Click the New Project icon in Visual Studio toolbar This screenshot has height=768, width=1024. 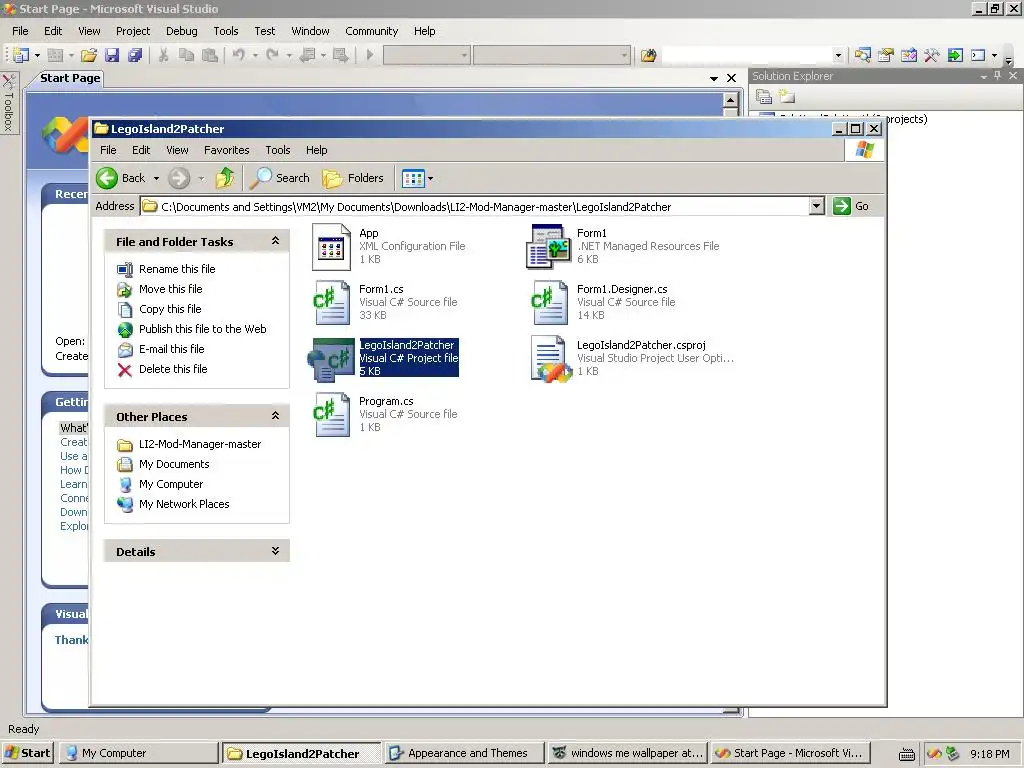point(21,56)
